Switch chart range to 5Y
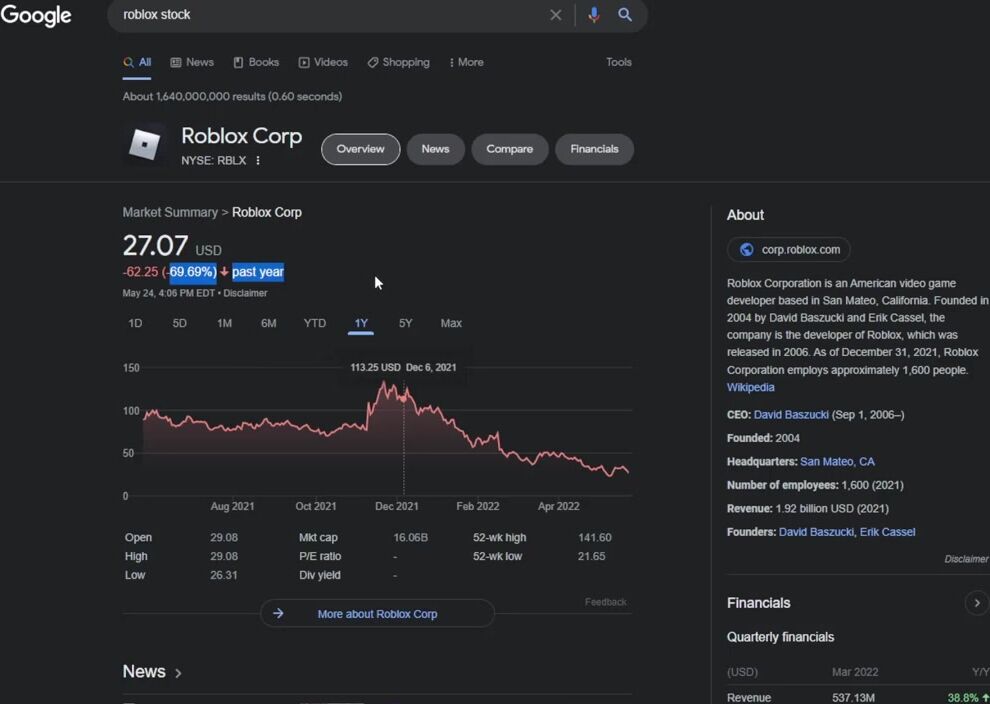 [x=405, y=323]
